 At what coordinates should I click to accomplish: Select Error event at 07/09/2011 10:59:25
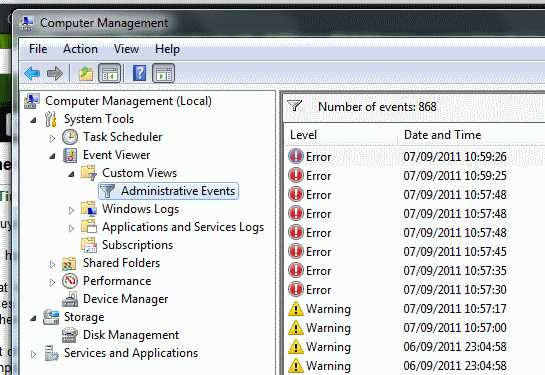[415, 176]
